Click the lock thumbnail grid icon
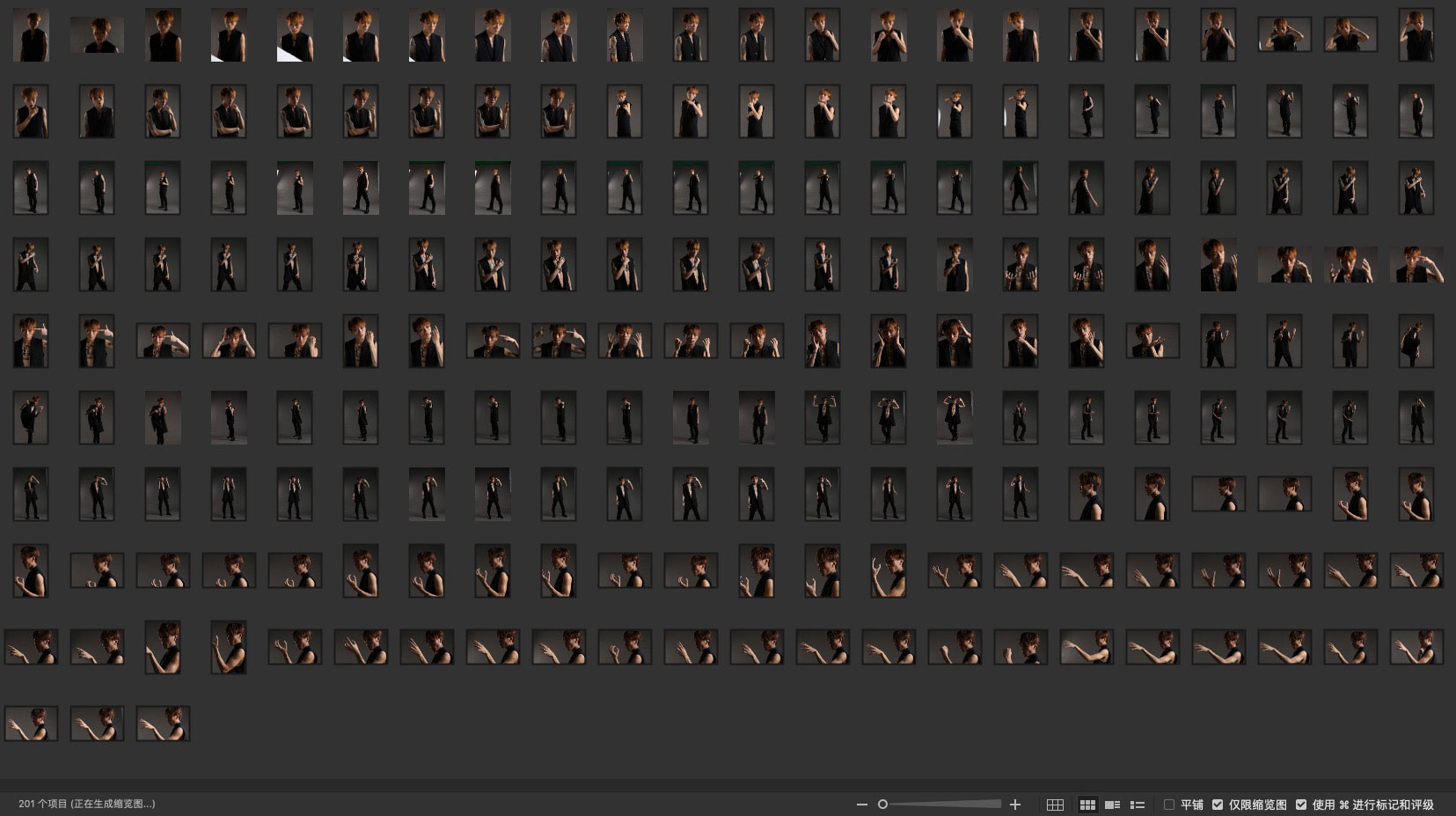This screenshot has width=1456, height=816. [x=1055, y=805]
